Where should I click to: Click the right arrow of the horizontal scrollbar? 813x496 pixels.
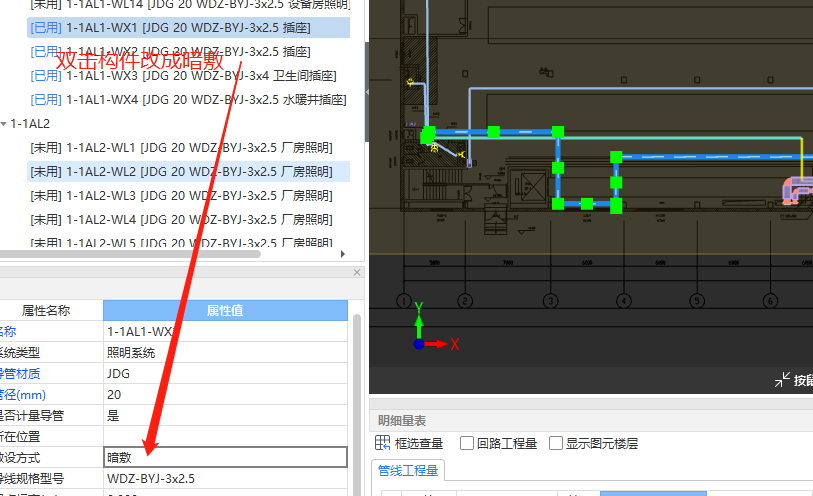(343, 254)
